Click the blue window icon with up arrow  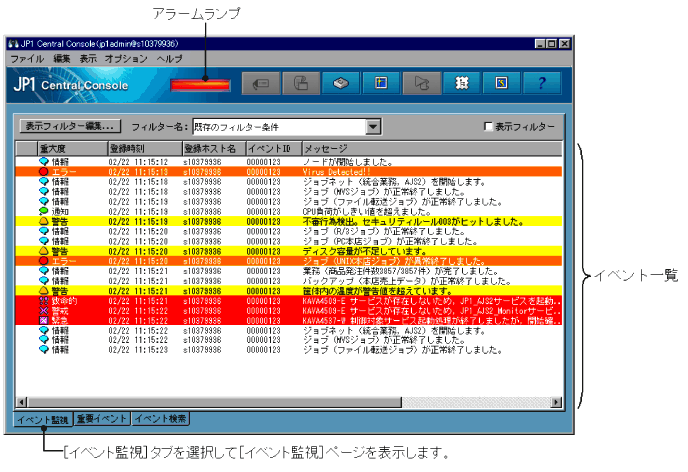pos(381,84)
